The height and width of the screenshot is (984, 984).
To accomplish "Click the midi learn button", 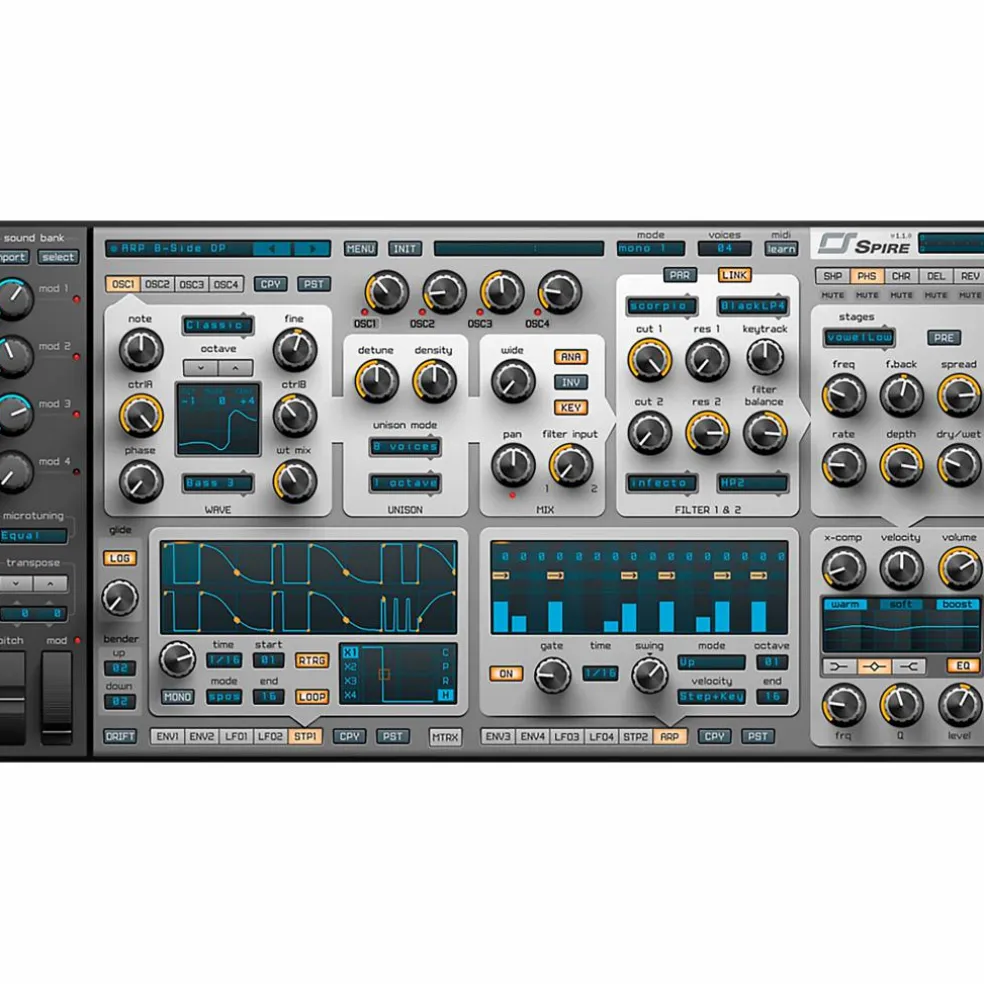I will click(781, 249).
